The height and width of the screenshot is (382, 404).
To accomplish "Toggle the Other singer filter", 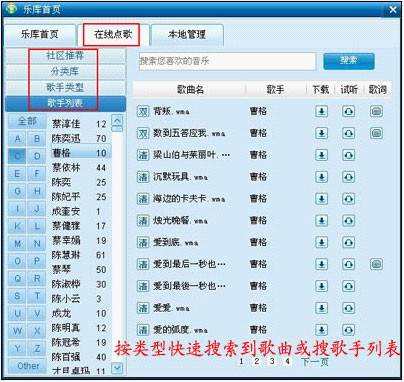I will point(28,366).
